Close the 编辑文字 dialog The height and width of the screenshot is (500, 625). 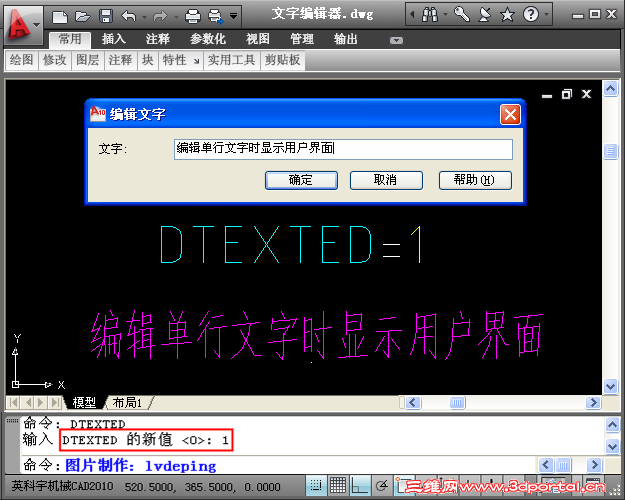click(510, 115)
